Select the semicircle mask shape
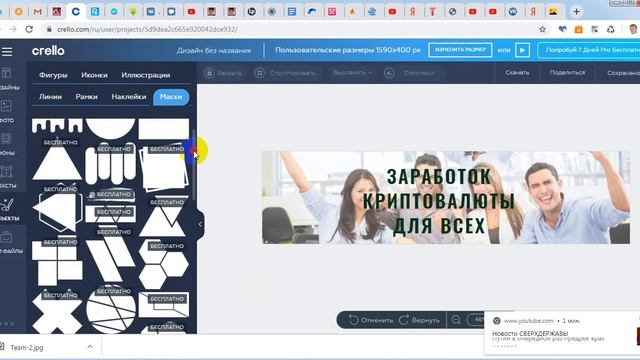 pos(111,128)
